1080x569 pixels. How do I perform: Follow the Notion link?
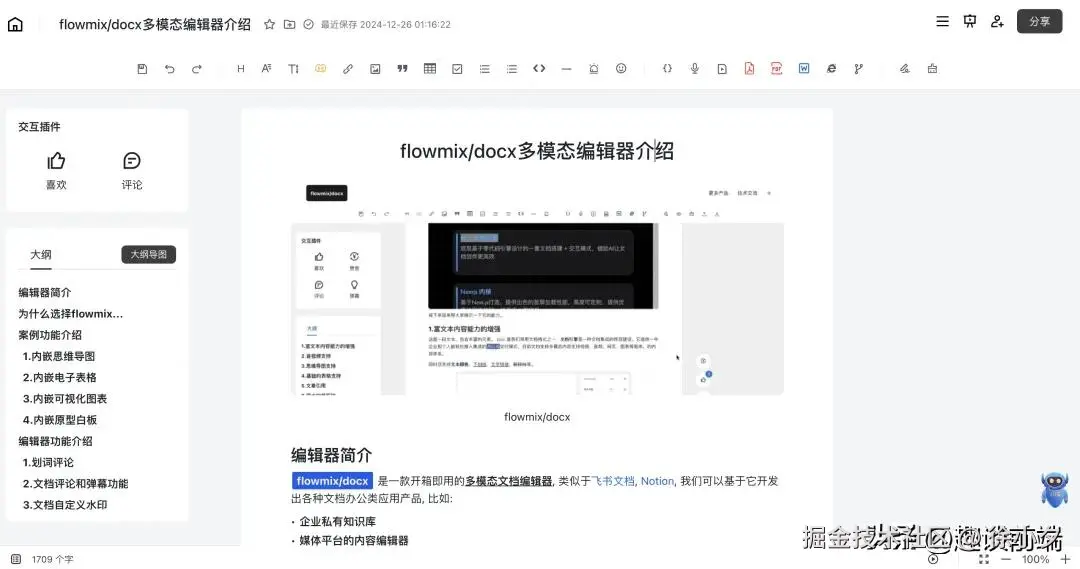657,481
